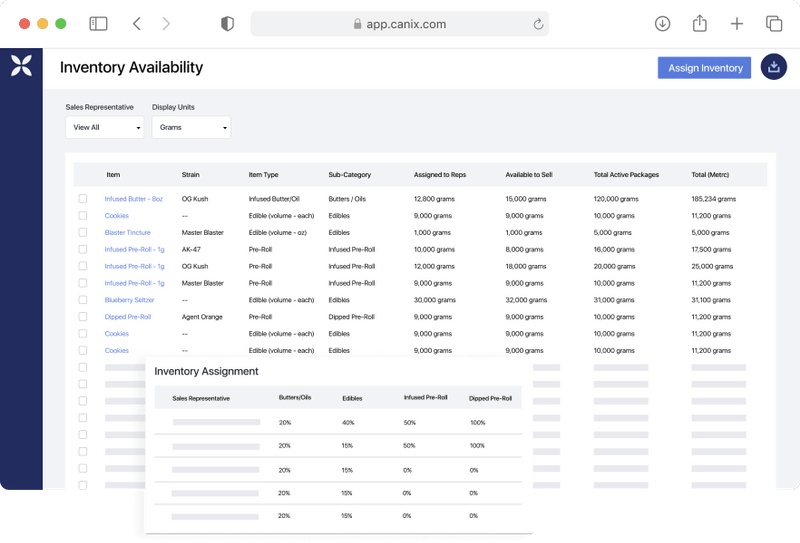Open Sales Representative View All dropdown

pos(105,127)
